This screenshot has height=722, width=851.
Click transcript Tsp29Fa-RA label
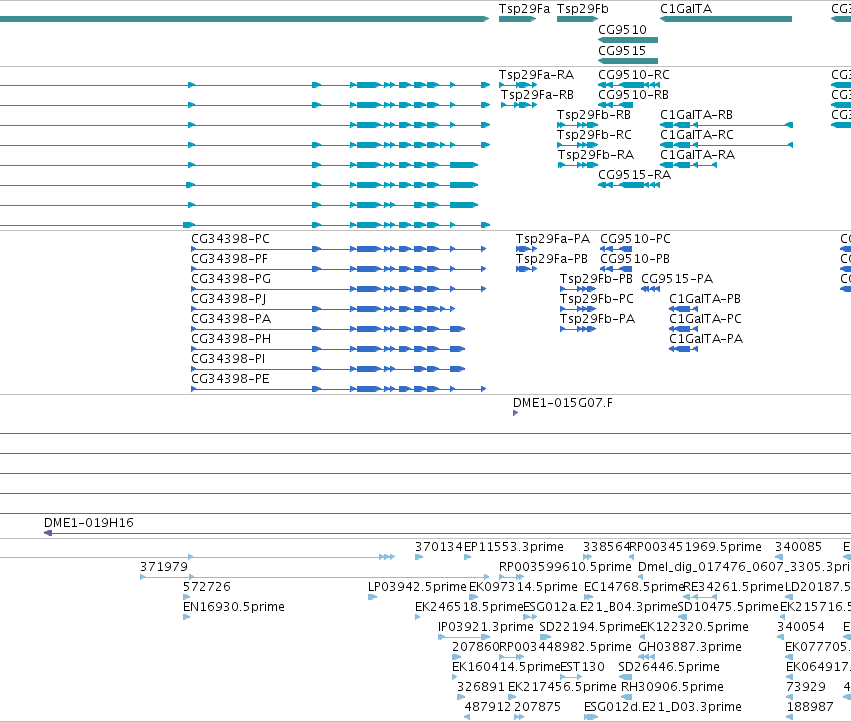coord(536,74)
